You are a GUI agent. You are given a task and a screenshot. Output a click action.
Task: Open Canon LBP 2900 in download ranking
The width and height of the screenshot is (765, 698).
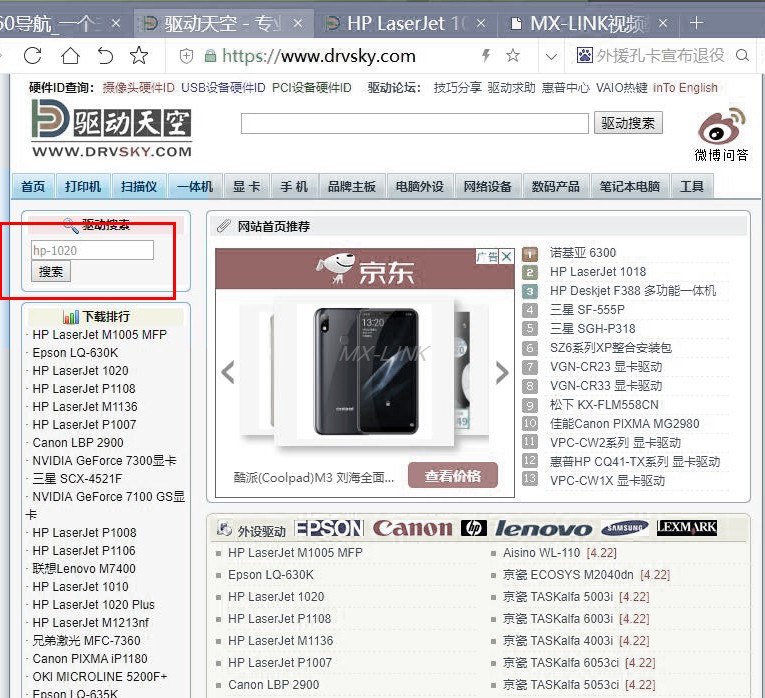[78, 442]
